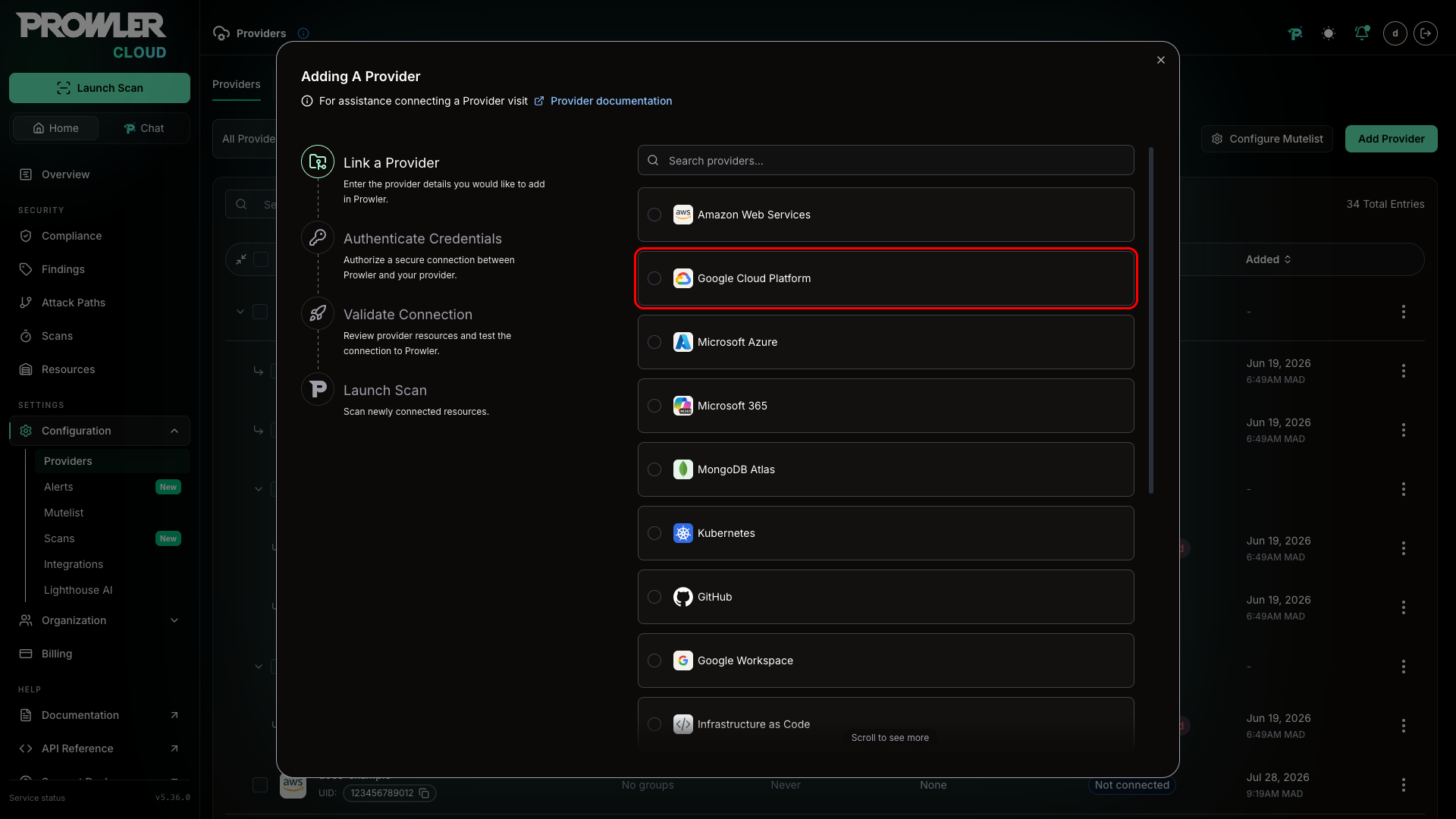
Task: Copy the UID 123456789012
Action: pyautogui.click(x=425, y=793)
